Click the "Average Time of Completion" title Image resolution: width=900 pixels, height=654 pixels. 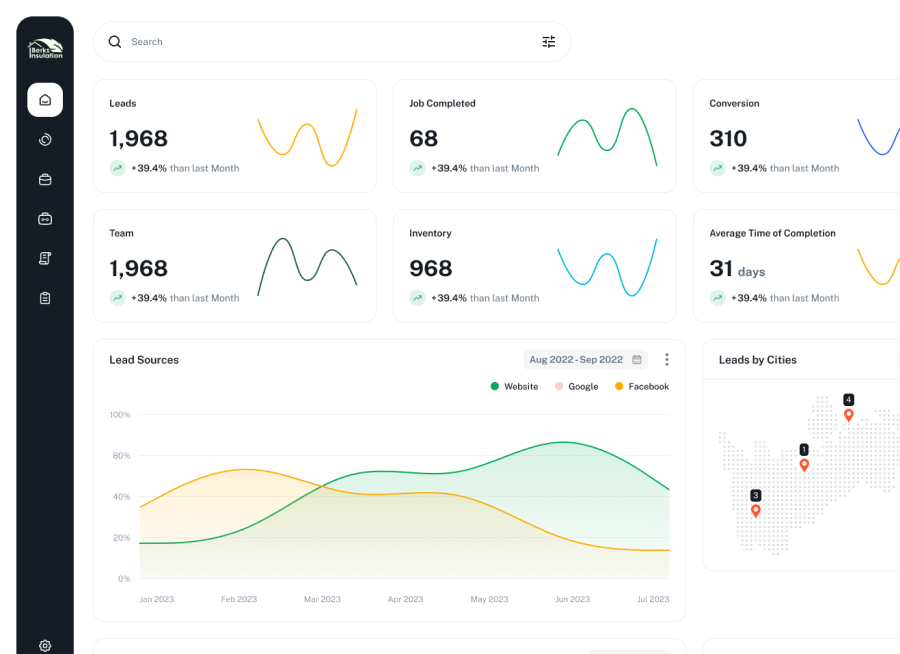[773, 233]
